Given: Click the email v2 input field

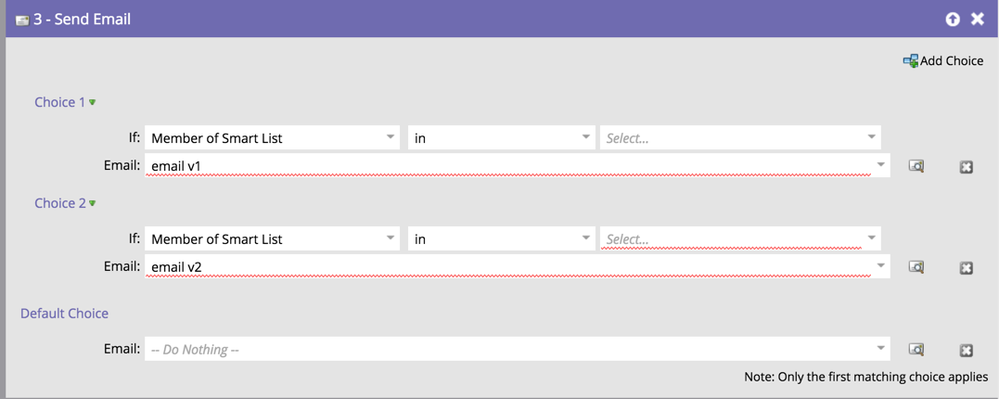Looking at the screenshot, I should coord(517,266).
